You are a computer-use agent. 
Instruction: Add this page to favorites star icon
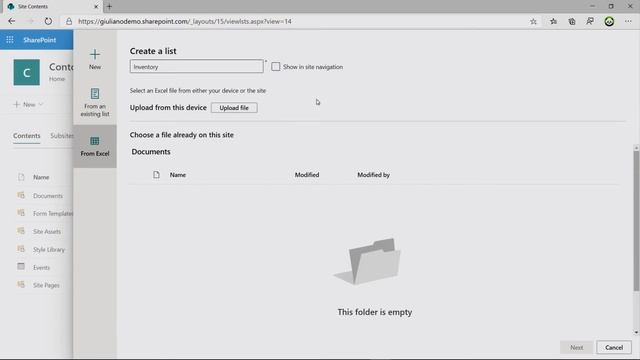[533, 22]
